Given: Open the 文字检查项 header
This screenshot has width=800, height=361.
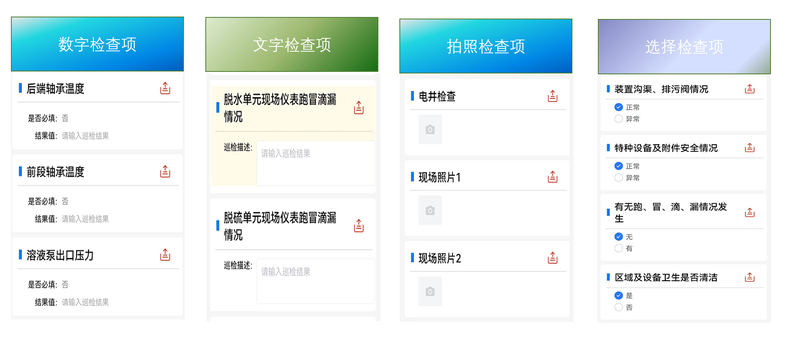Looking at the screenshot, I should [292, 44].
